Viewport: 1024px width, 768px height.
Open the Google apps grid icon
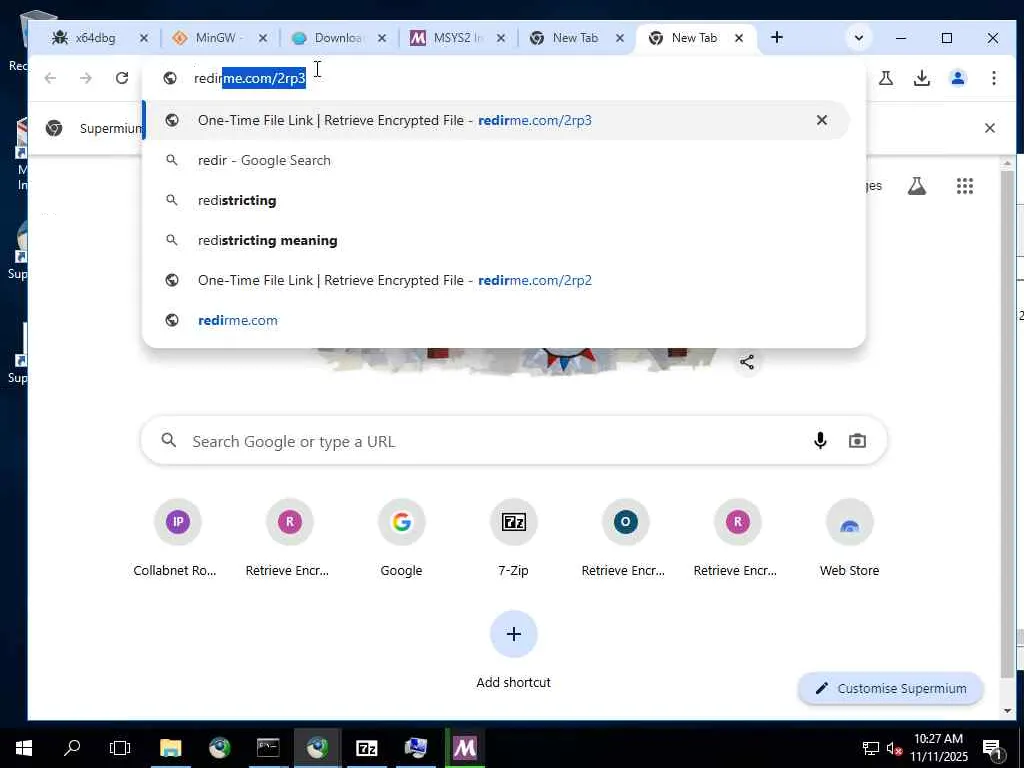tap(965, 186)
